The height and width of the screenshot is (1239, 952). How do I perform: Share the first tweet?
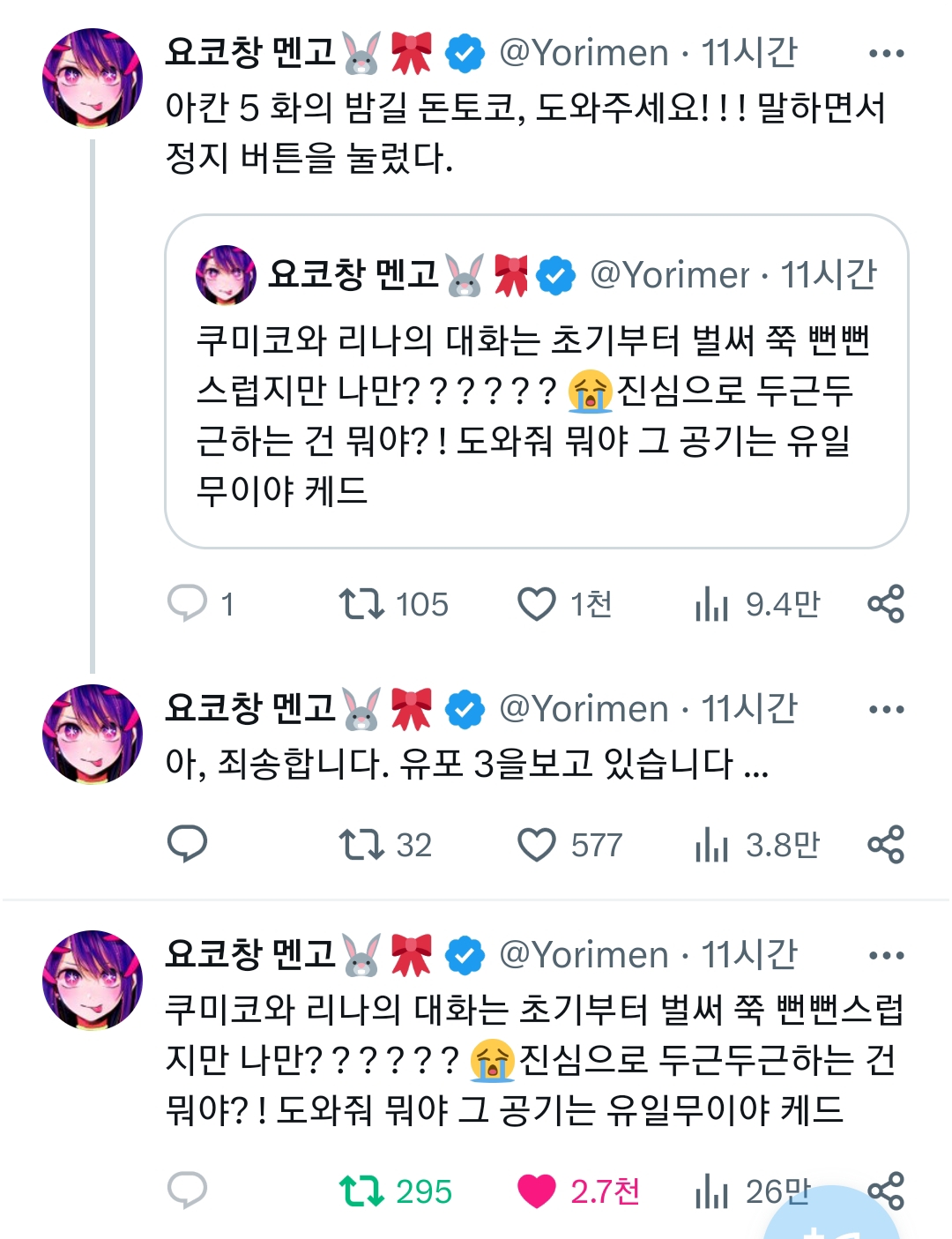[x=886, y=604]
